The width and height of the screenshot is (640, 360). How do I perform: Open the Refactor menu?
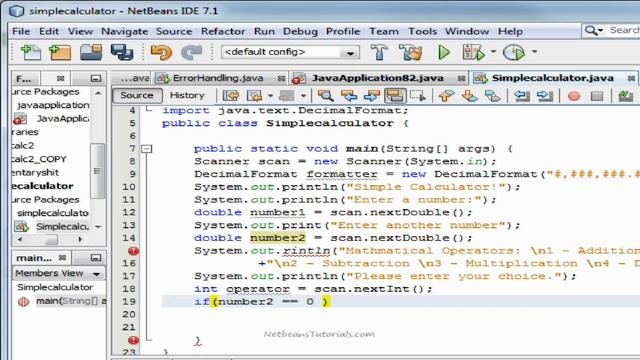(223, 31)
